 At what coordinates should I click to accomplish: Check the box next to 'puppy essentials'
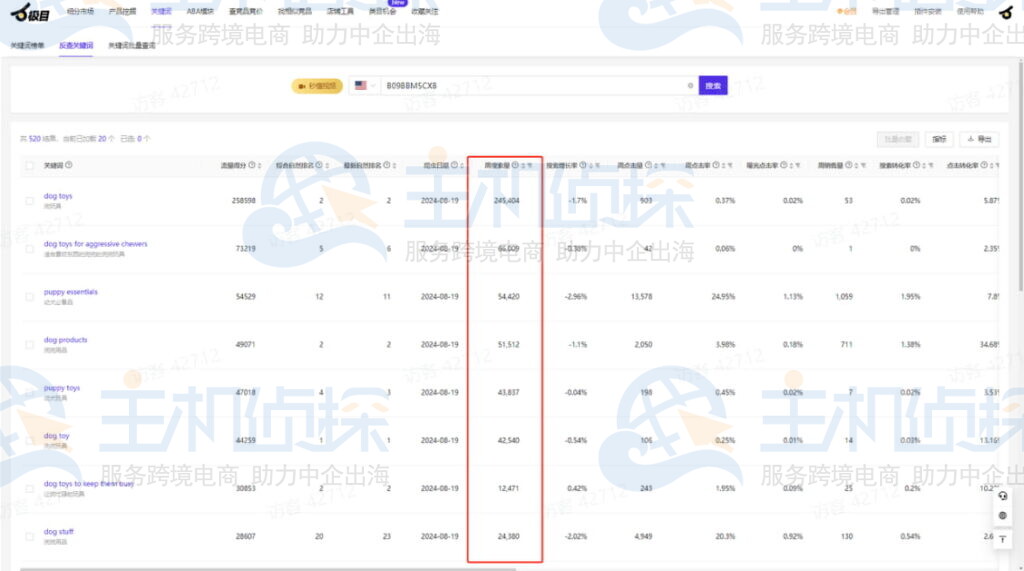coord(30,297)
